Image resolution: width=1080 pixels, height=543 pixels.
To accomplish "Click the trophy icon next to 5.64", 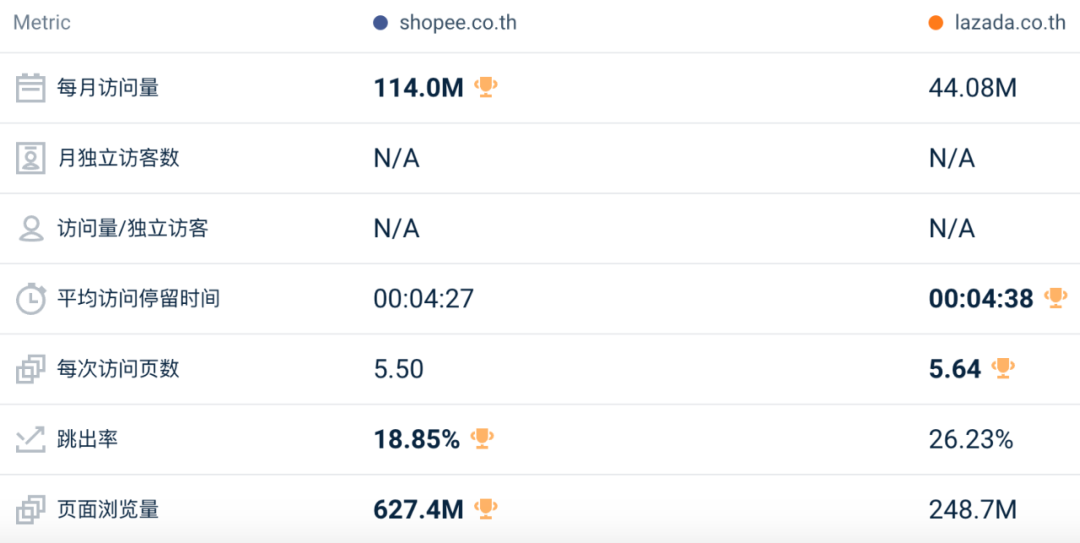I will tap(1003, 369).
